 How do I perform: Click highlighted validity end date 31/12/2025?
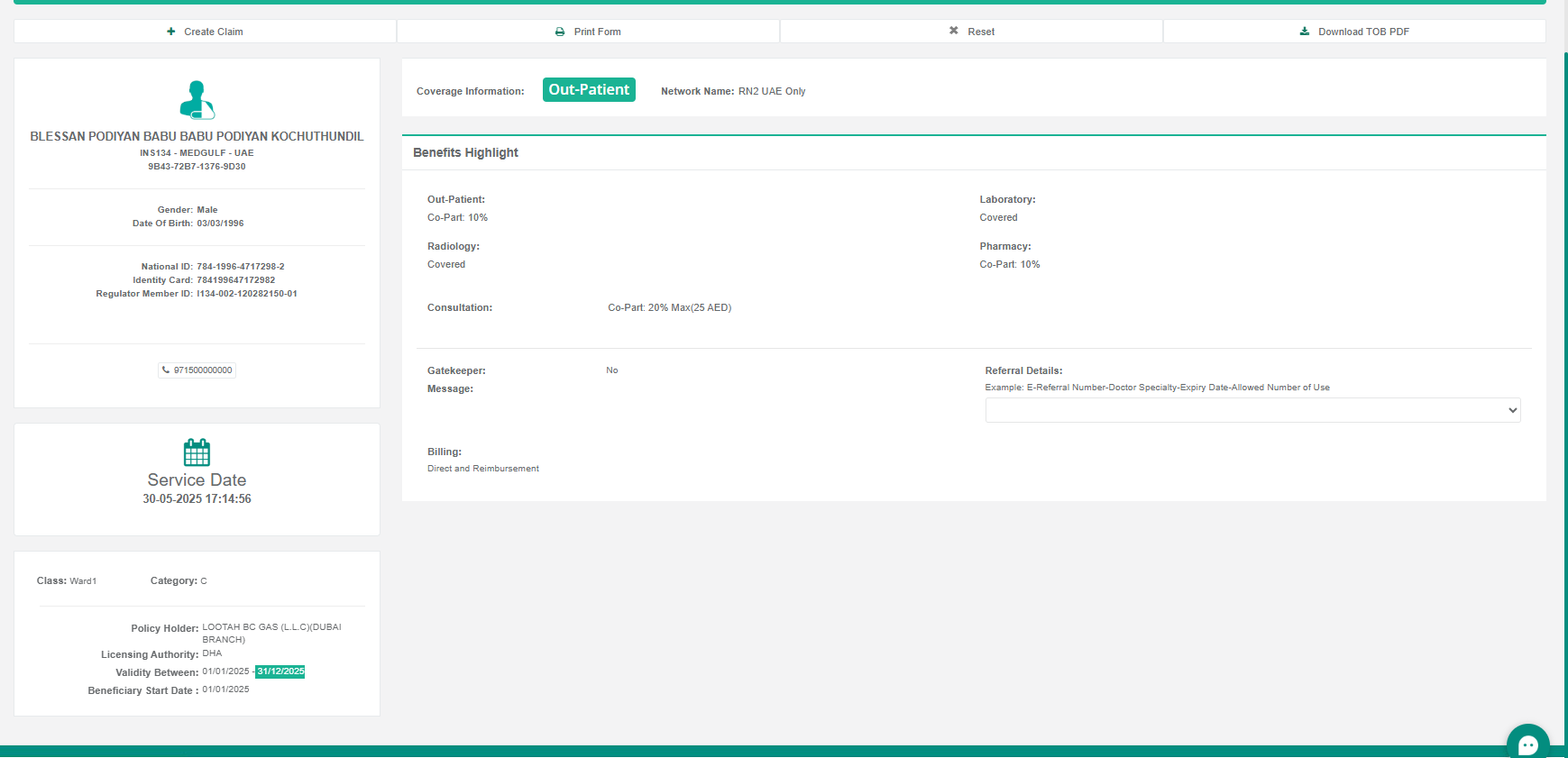click(x=280, y=671)
